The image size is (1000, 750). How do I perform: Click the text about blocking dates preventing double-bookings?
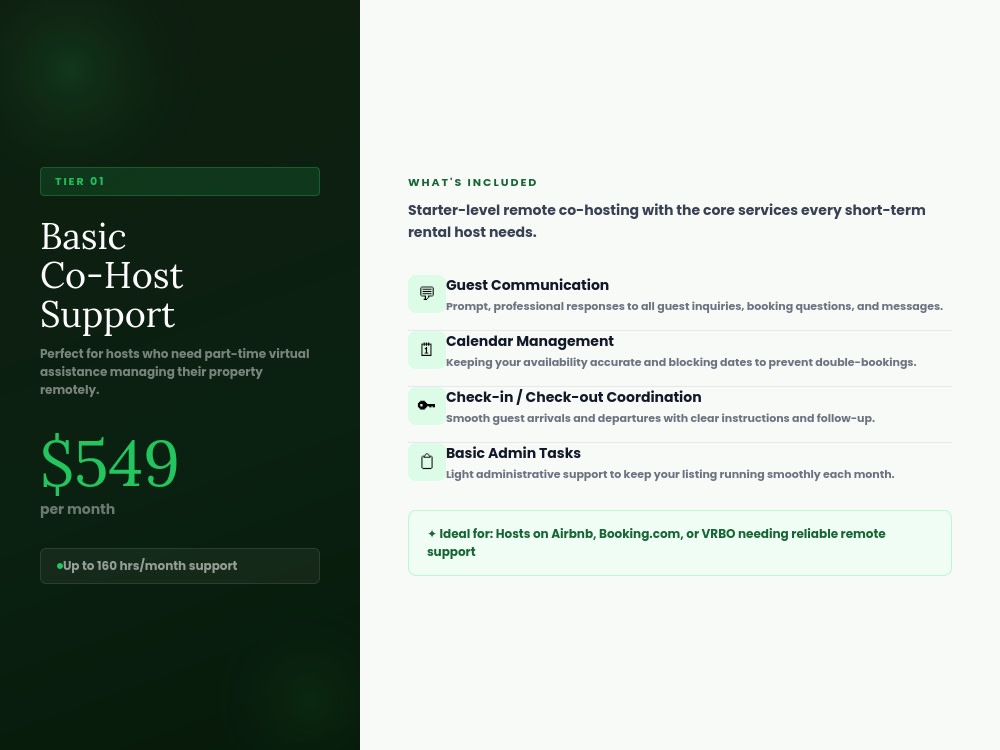[x=681, y=362]
